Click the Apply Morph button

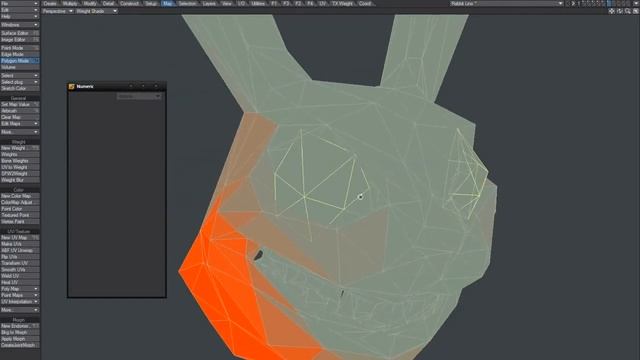20,339
